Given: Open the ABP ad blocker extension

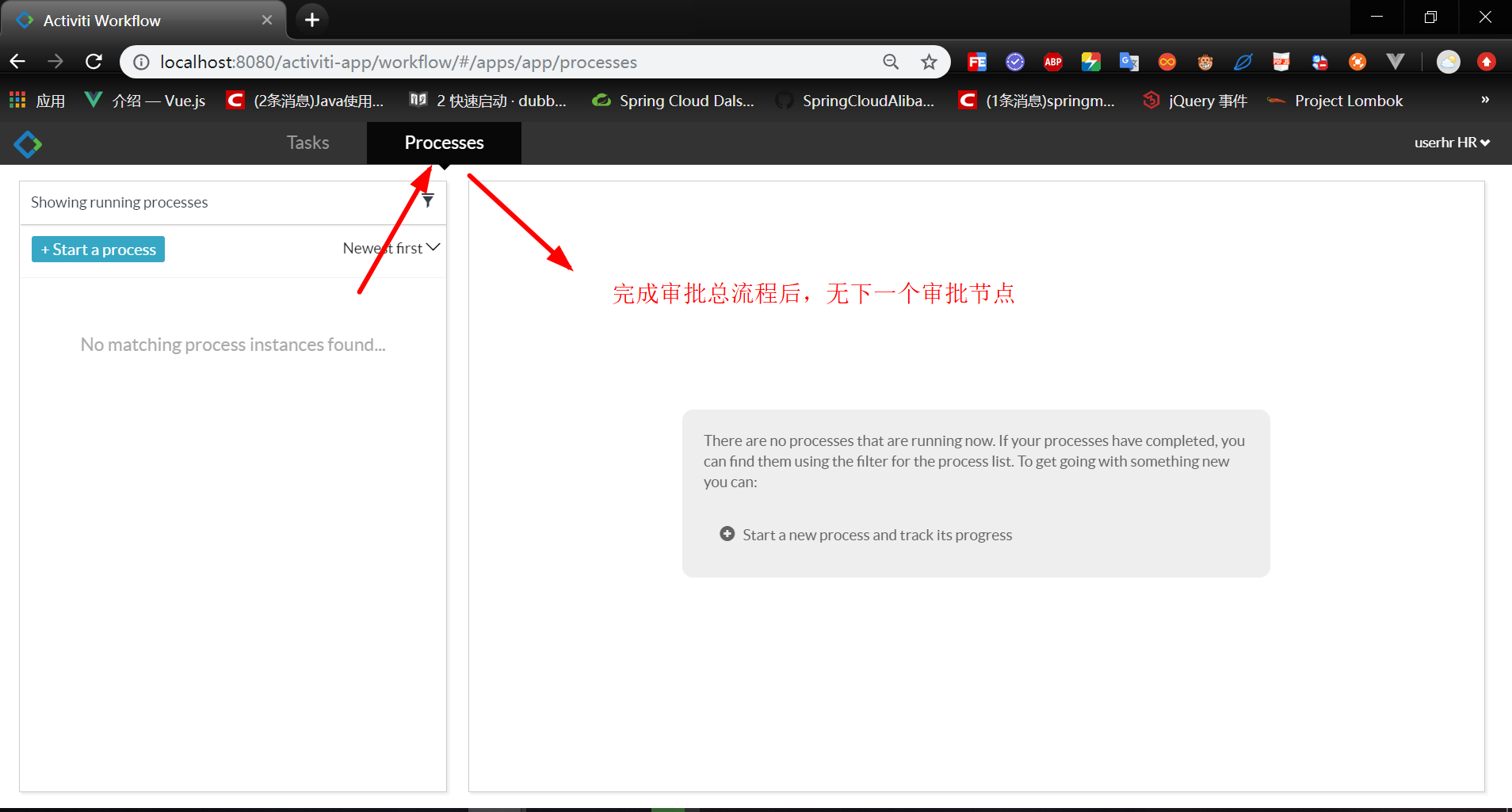Looking at the screenshot, I should 1053,61.
